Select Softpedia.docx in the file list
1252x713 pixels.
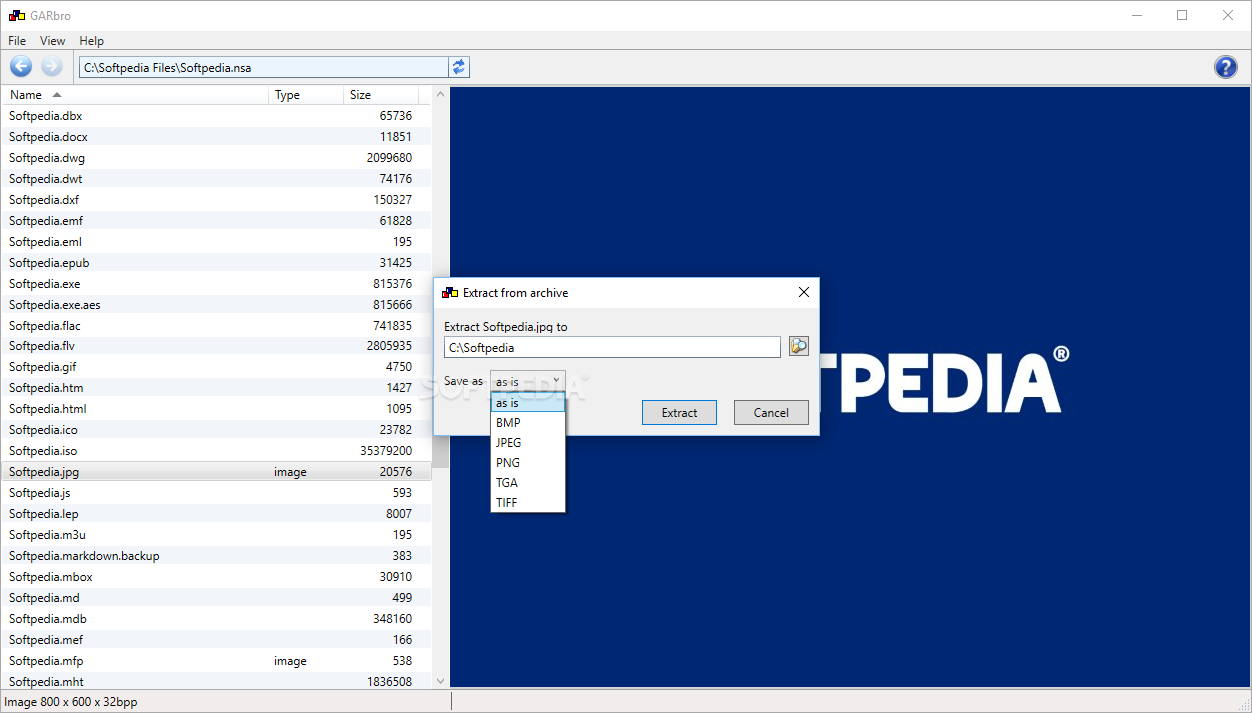tap(217, 137)
